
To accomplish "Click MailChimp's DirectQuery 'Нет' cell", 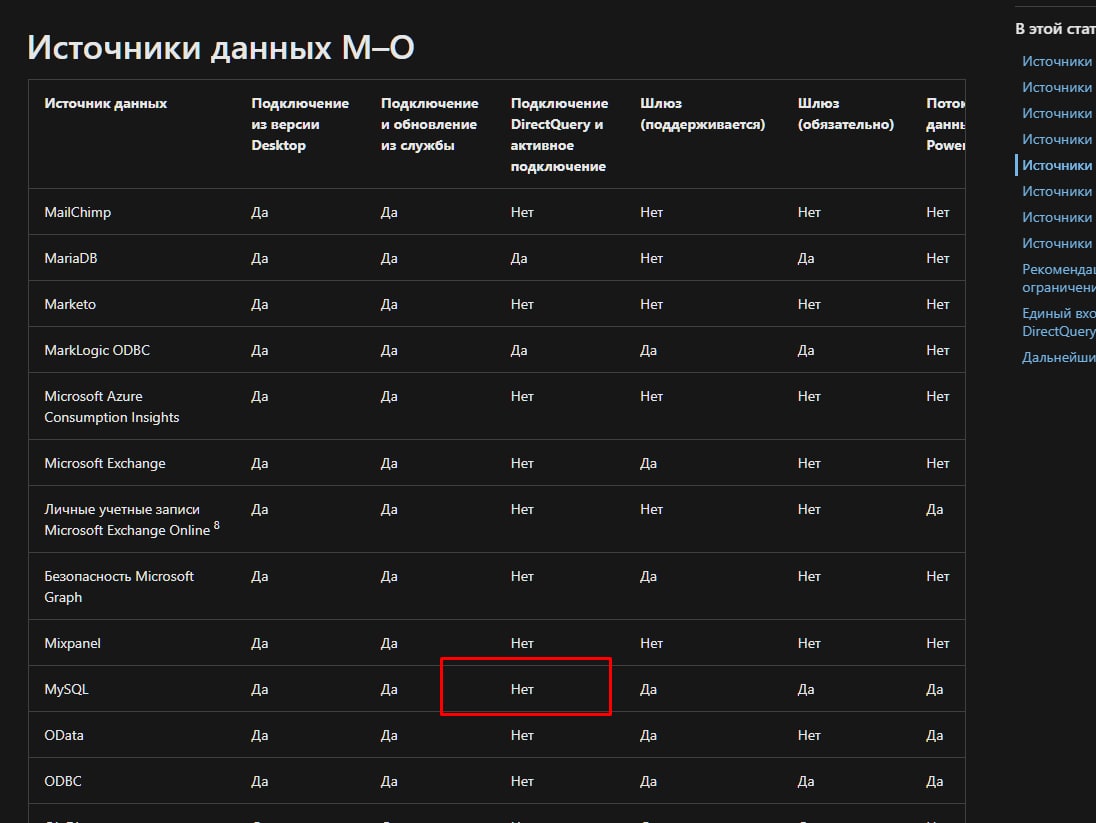I will [x=522, y=212].
